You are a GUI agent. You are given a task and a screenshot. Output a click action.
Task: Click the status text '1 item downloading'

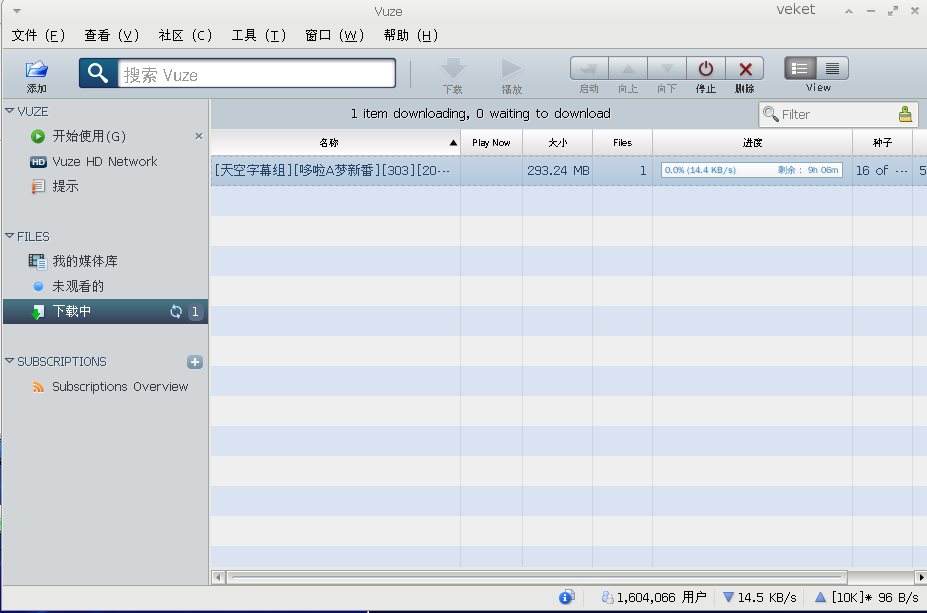tap(481, 113)
